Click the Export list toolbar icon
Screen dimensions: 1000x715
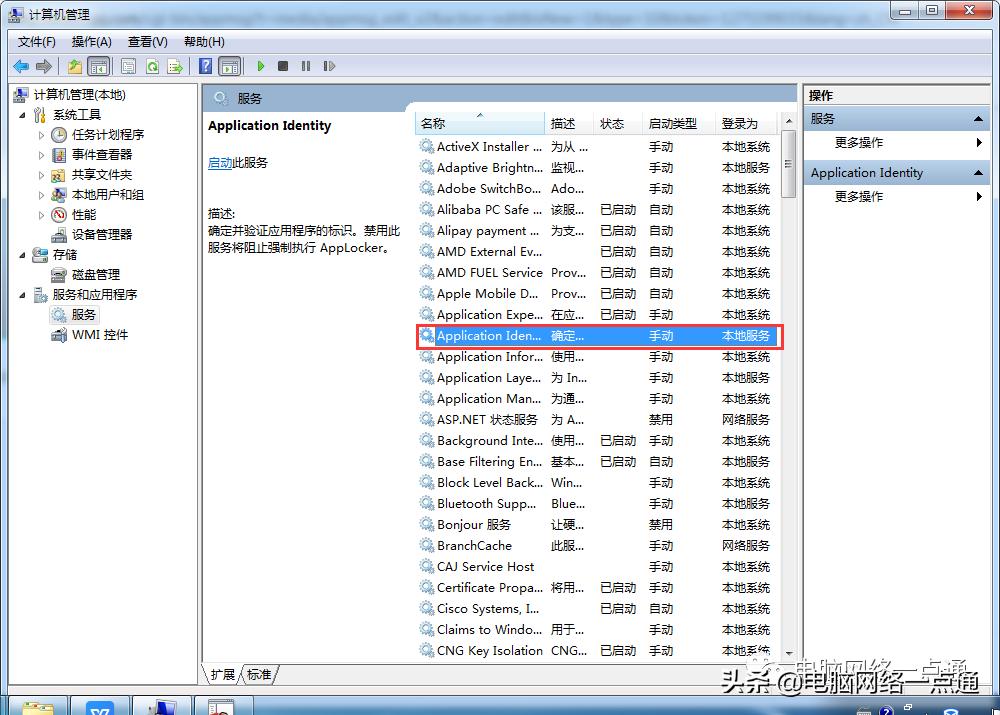click(175, 66)
